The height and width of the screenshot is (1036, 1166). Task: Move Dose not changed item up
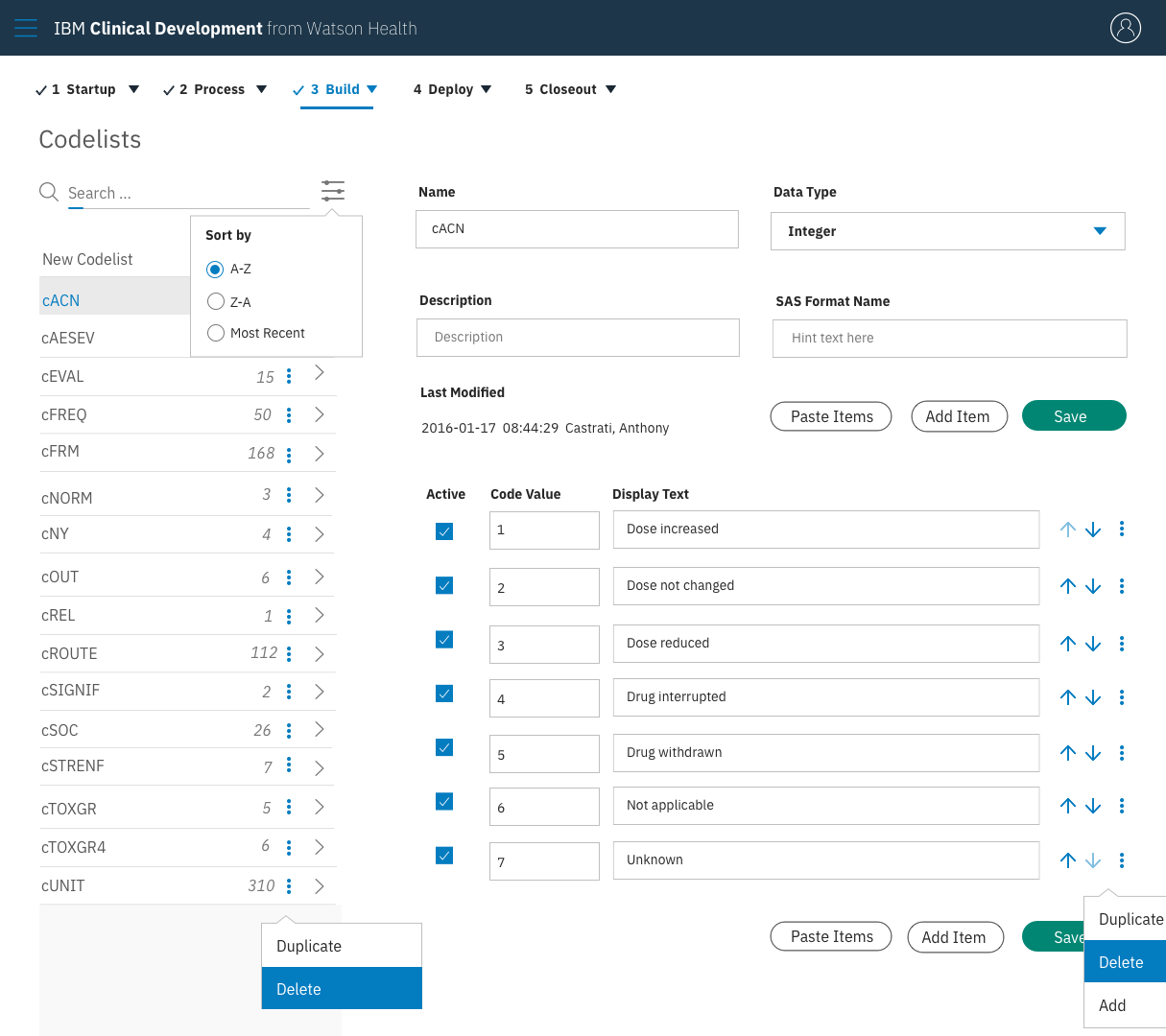point(1068,586)
